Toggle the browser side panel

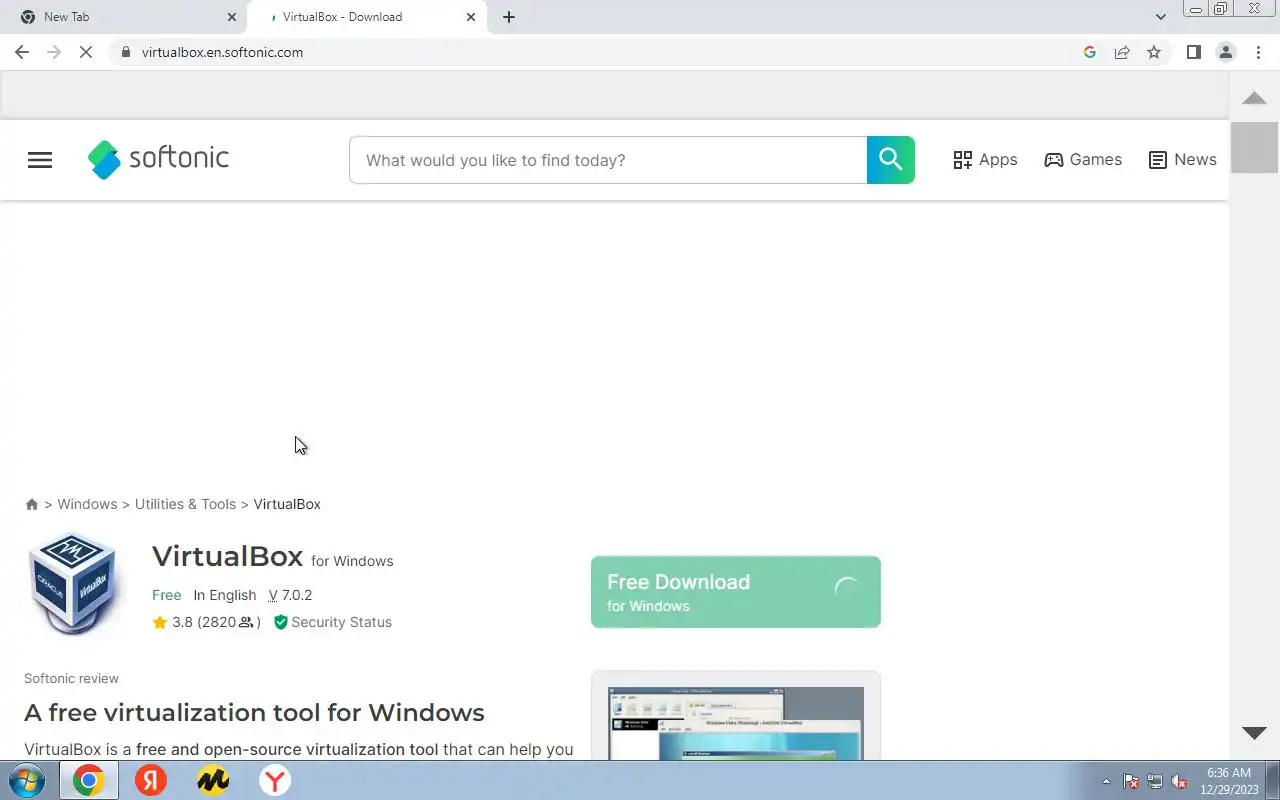pos(1193,52)
